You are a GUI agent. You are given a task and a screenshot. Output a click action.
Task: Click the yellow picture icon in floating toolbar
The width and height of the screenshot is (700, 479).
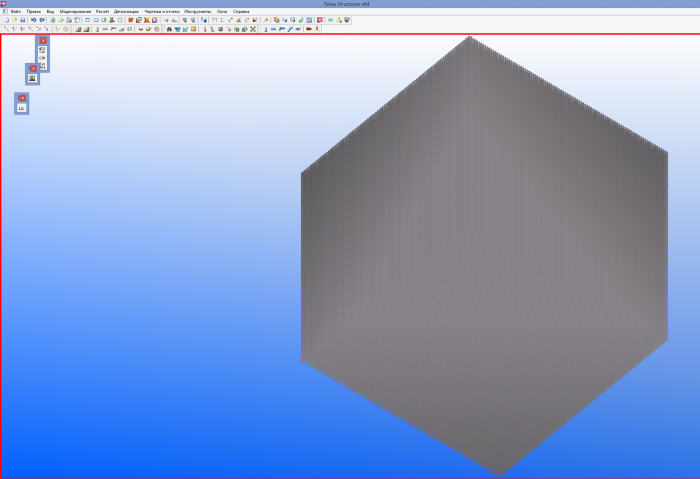point(32,78)
